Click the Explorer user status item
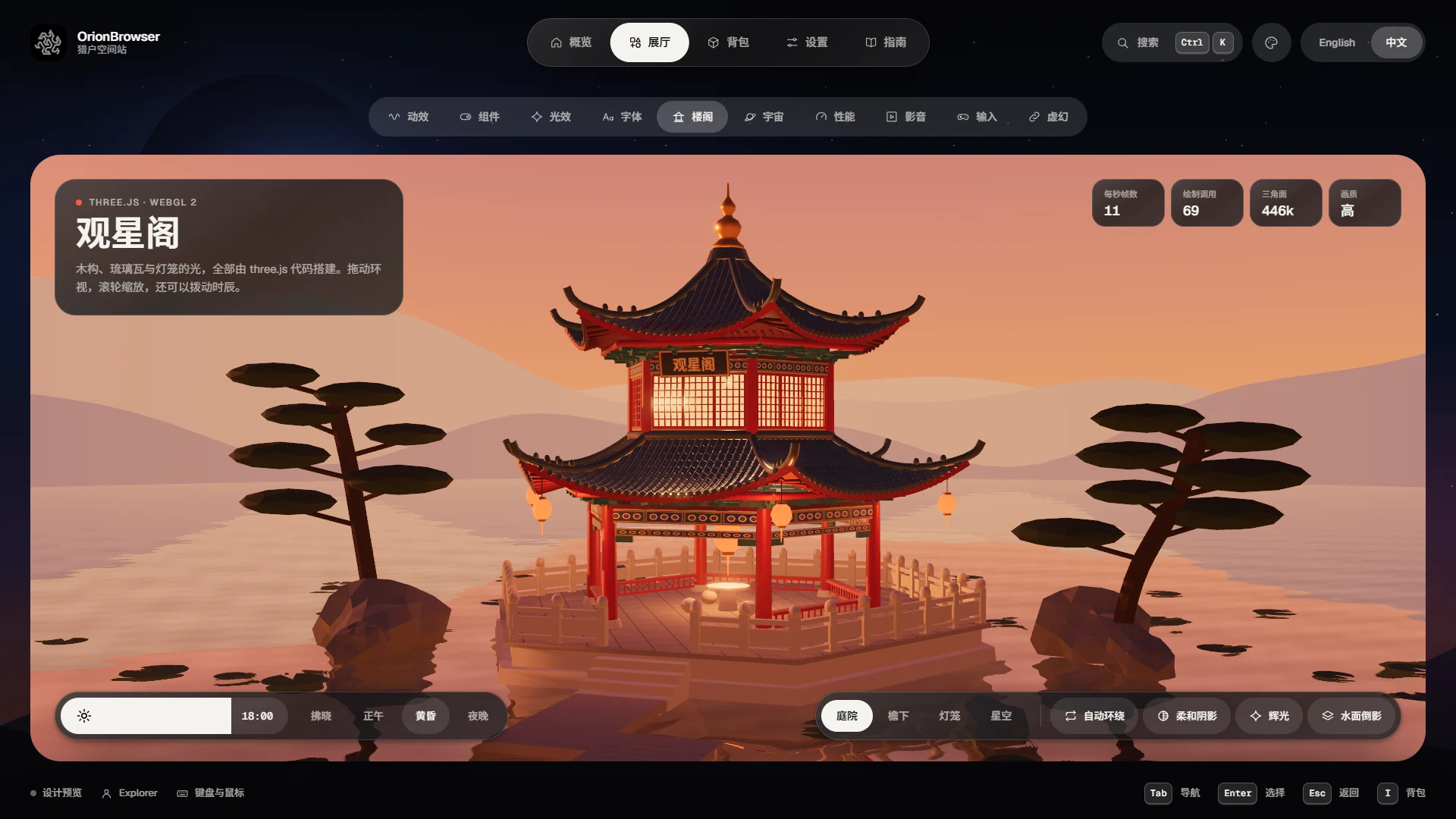 coord(130,793)
